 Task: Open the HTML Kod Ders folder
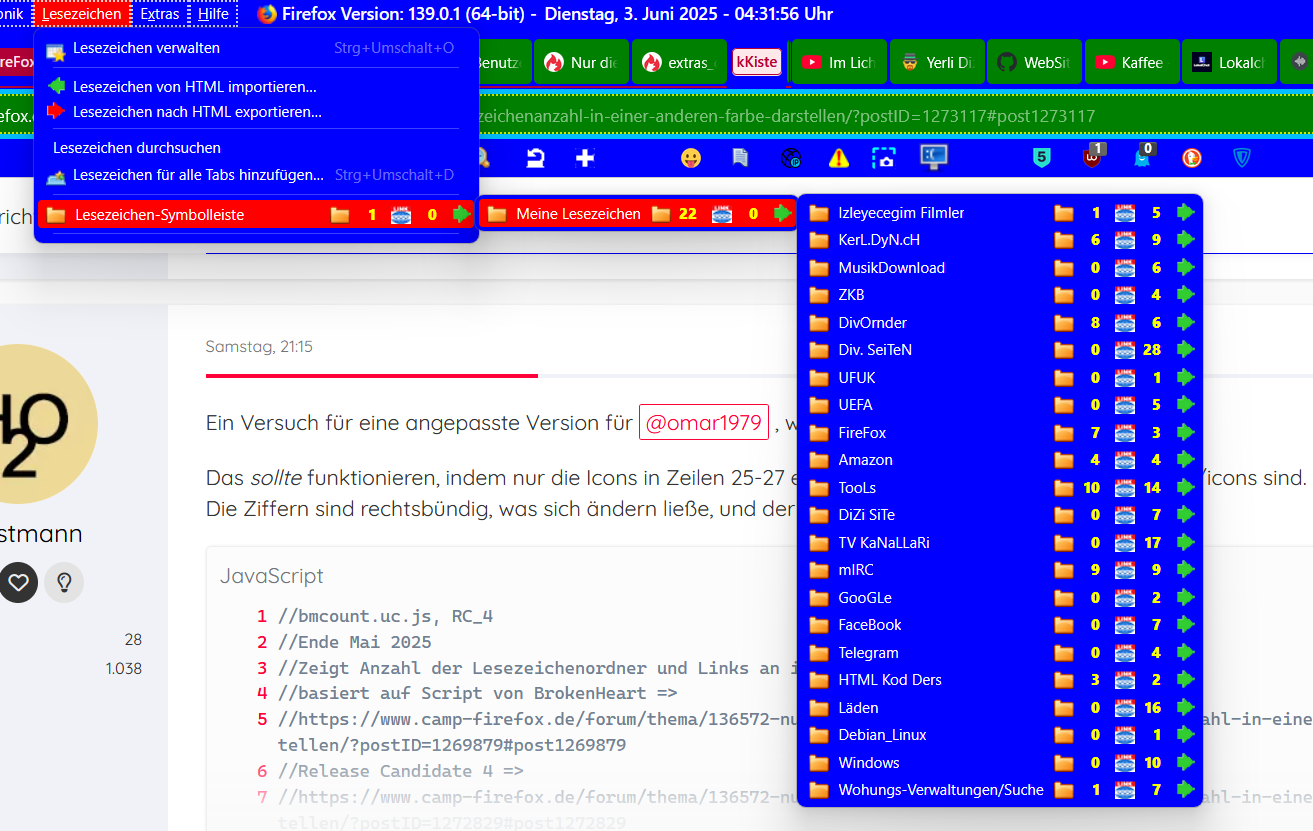pyautogui.click(x=1000, y=680)
